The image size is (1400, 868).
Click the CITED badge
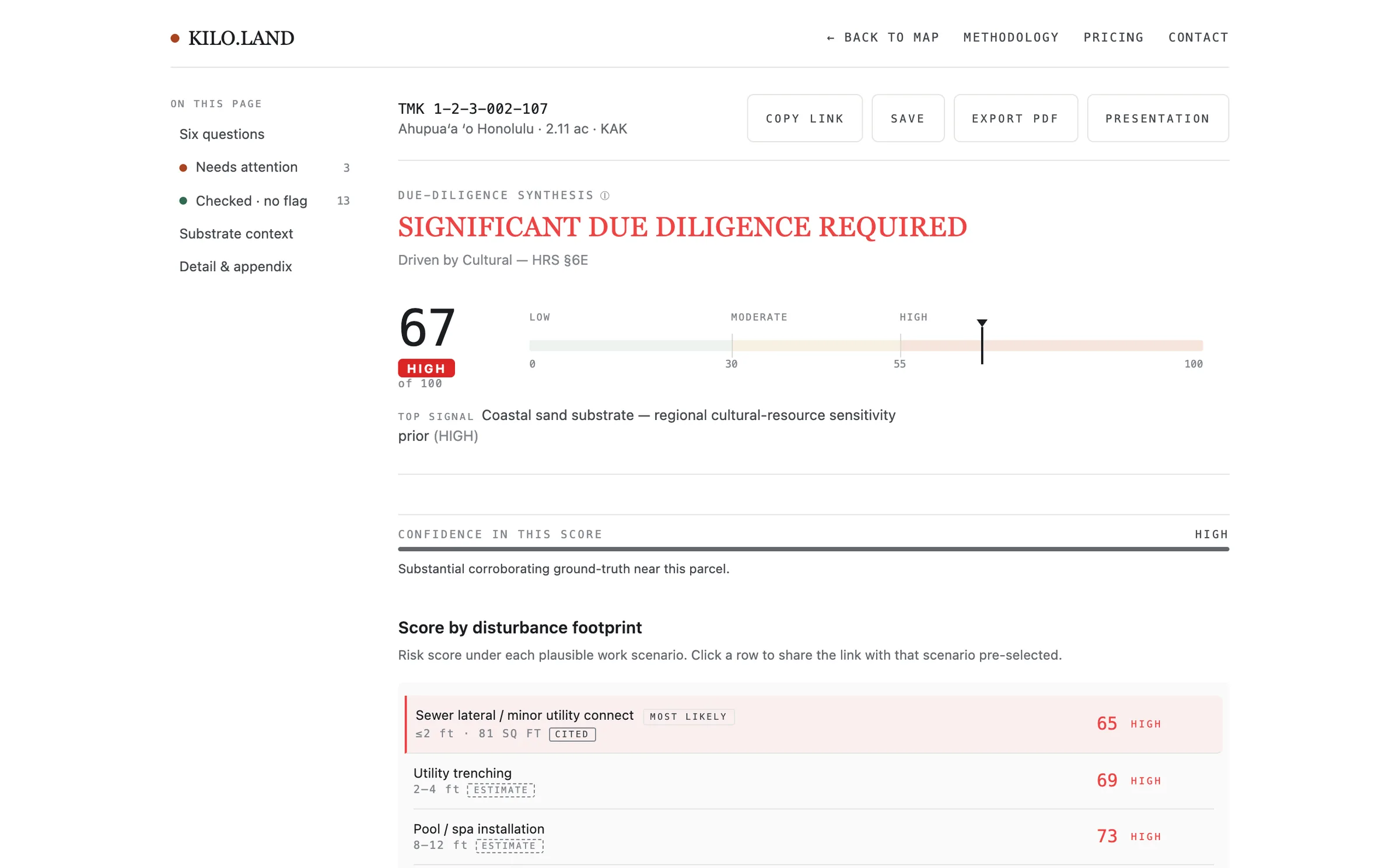coord(572,734)
